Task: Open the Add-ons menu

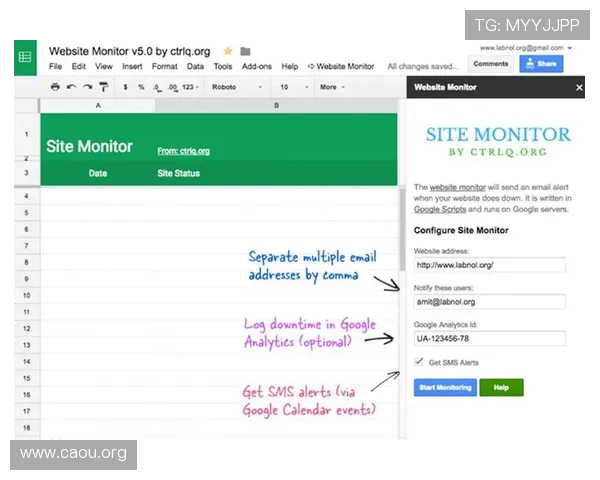Action: click(256, 66)
